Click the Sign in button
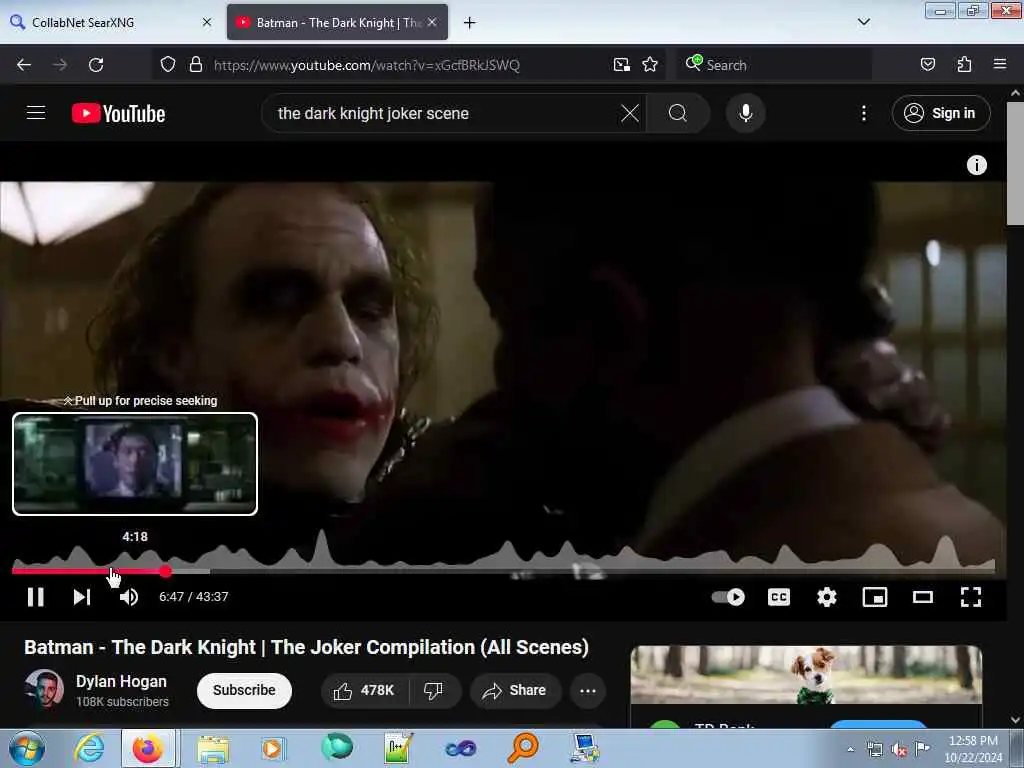This screenshot has height=768, width=1024. pyautogui.click(x=940, y=113)
